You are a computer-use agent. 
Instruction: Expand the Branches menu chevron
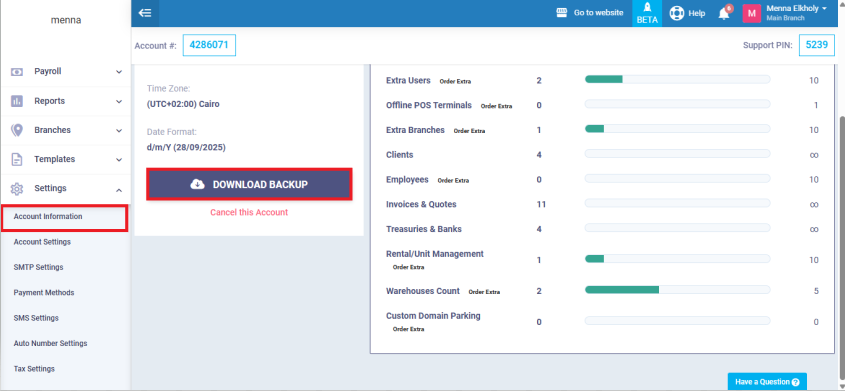pyautogui.click(x=119, y=130)
